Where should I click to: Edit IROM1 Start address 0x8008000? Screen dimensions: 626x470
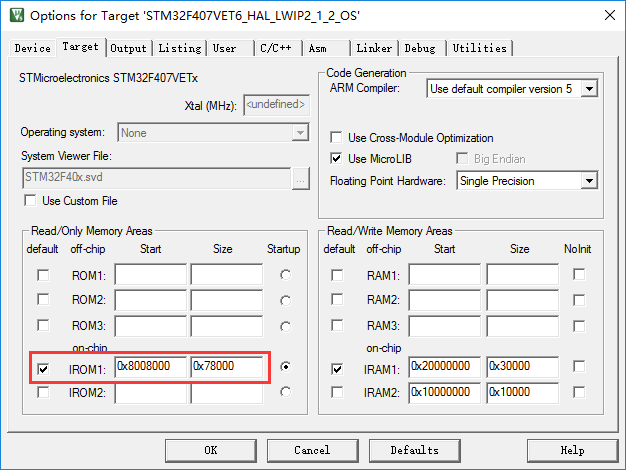[x=151, y=367]
